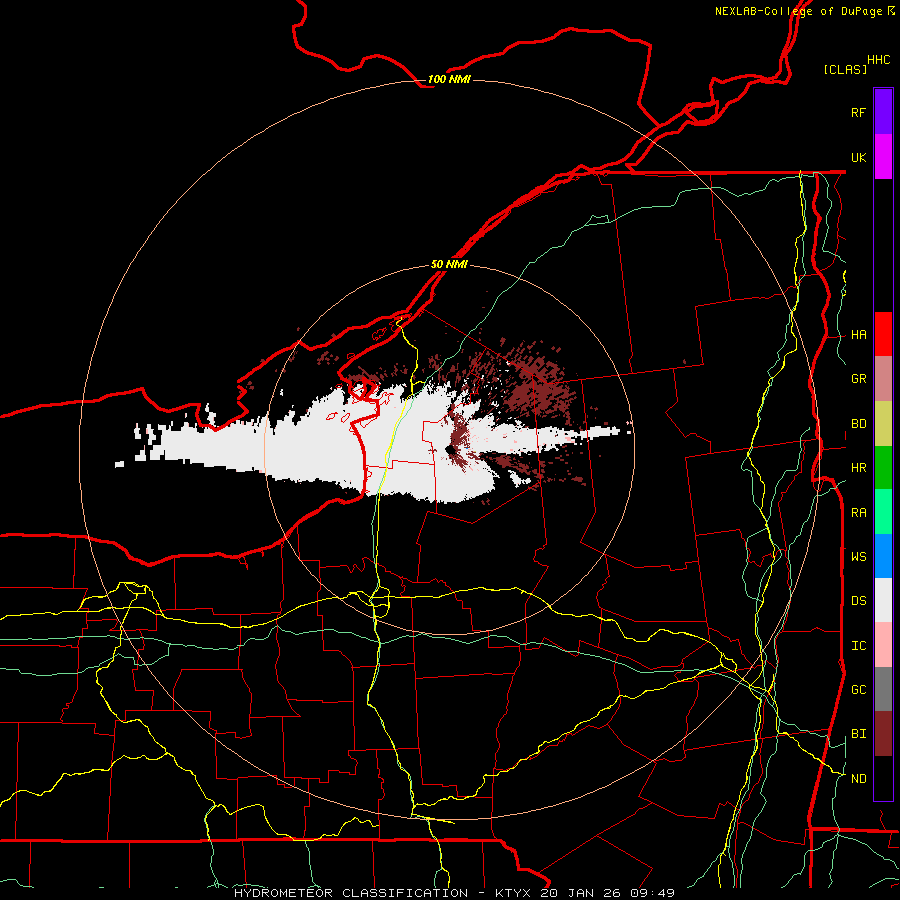Click the black radar site marker

tap(450, 449)
